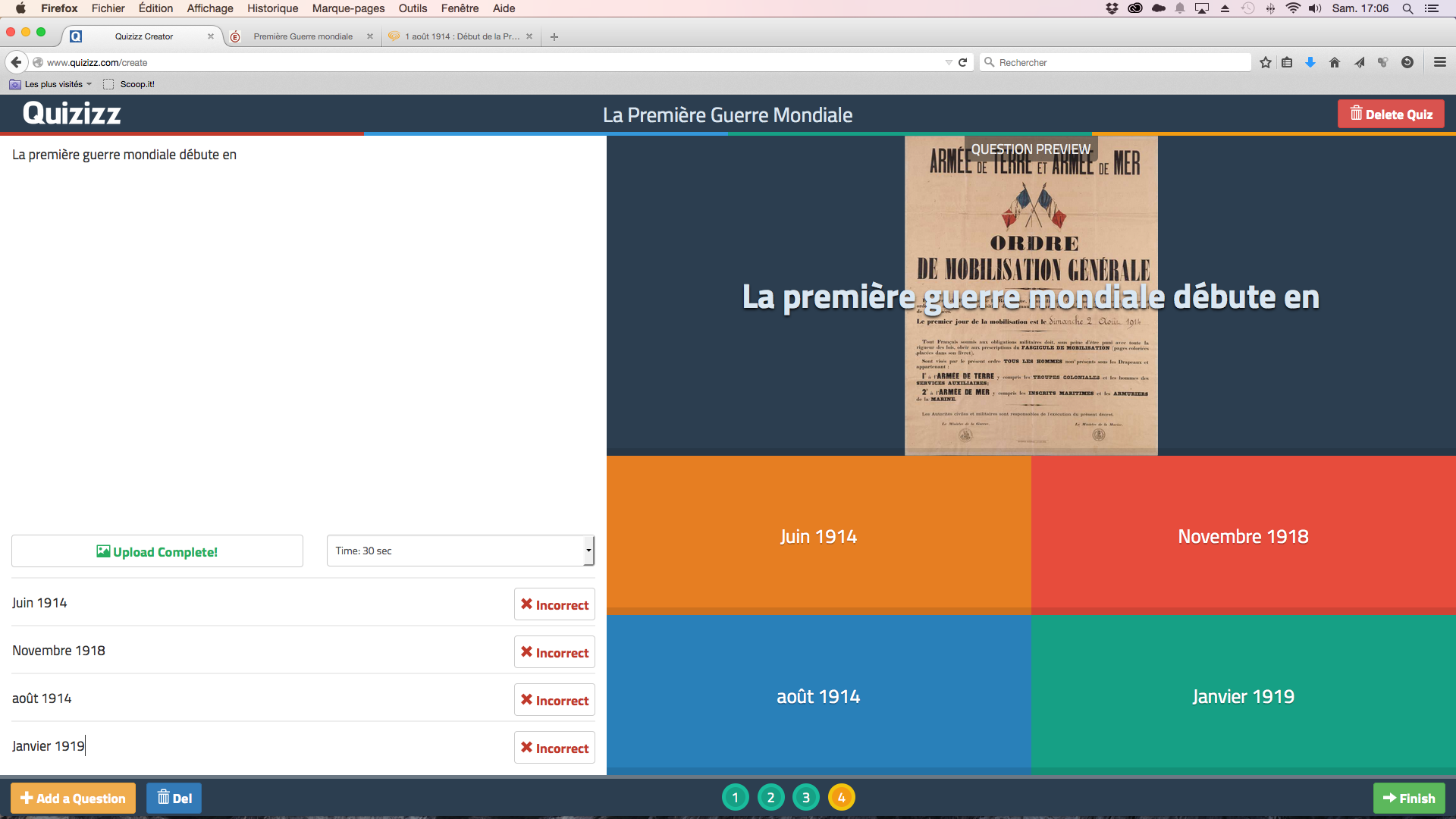This screenshot has width=1456, height=819.
Task: Open the Notification Center list icon
Action: tap(1432, 8)
